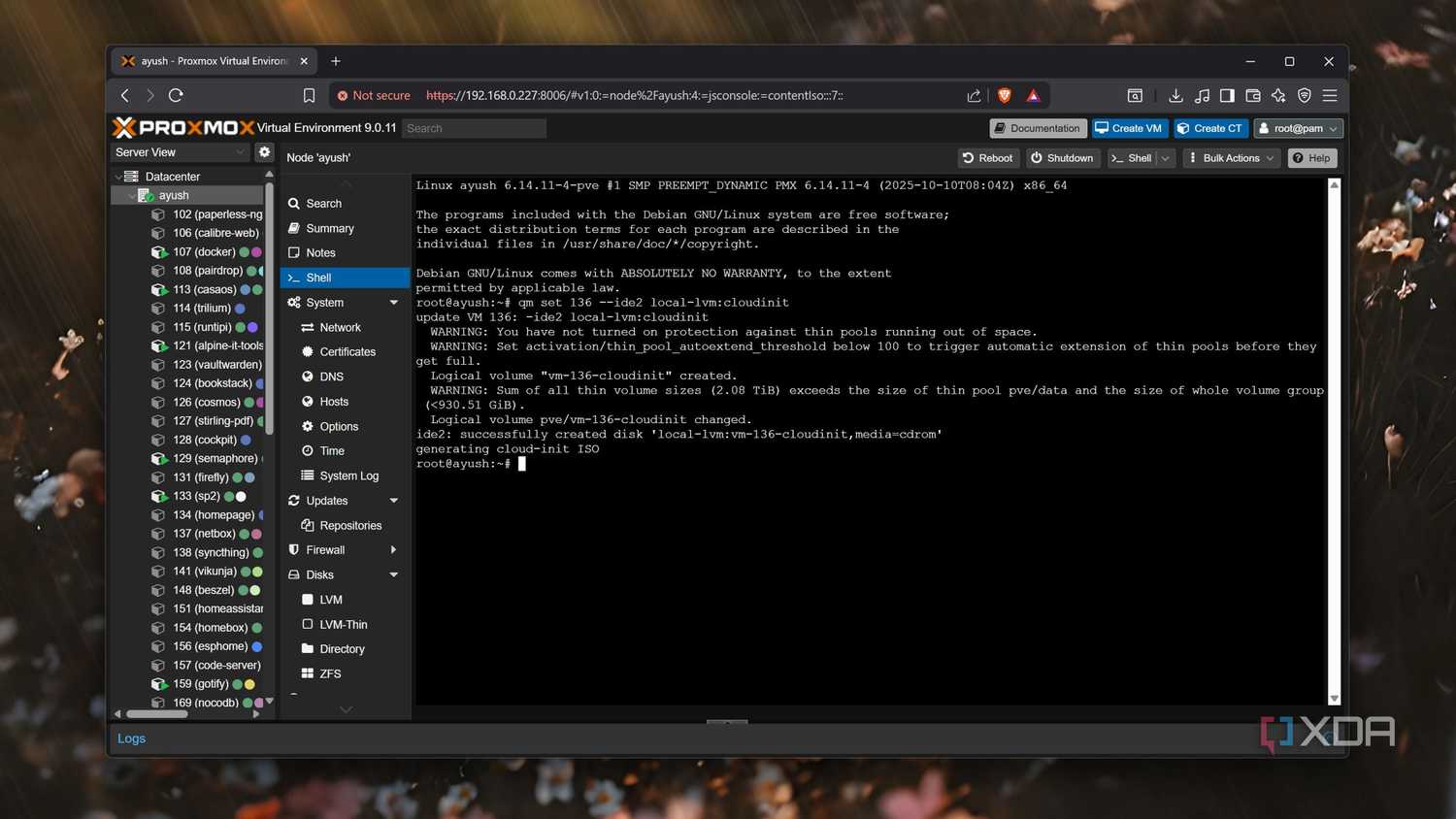Open the LVM-Thin item
Image resolution: width=1456 pixels, height=819 pixels.
[345, 625]
